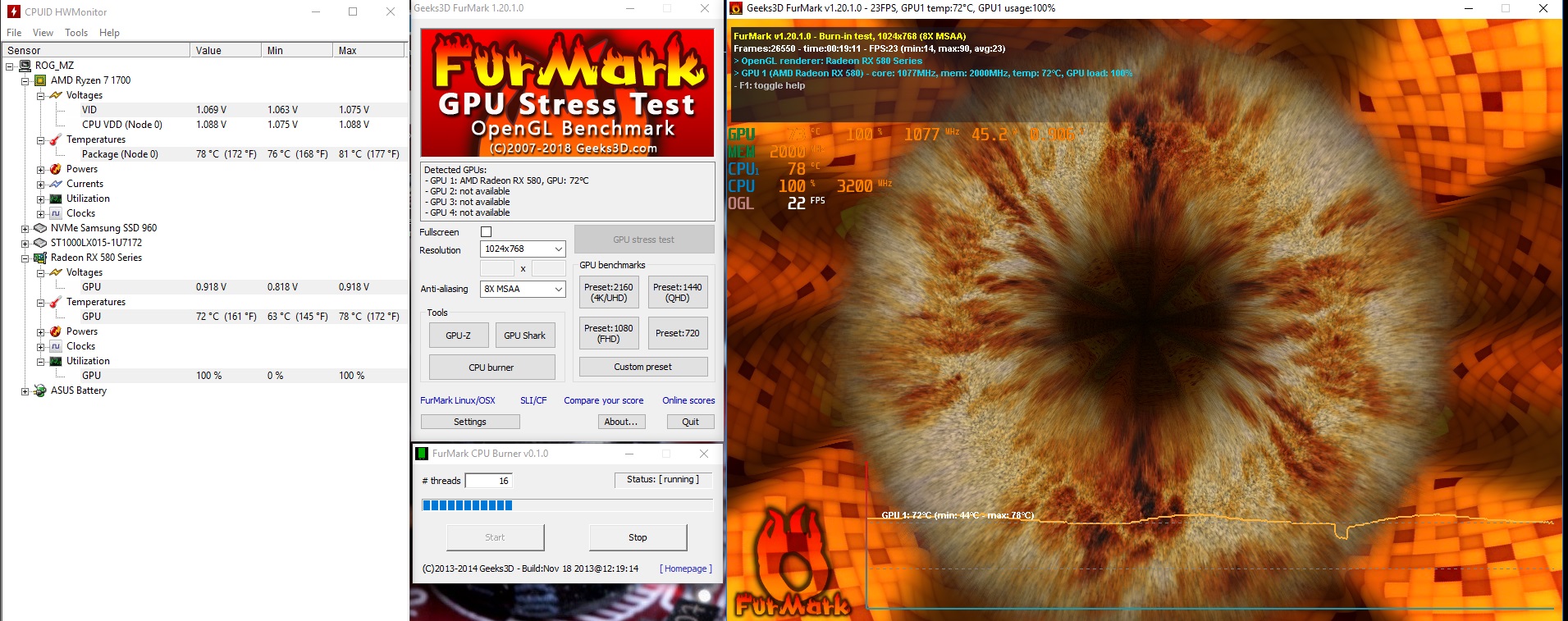
Task: Run the Preset:1080 (FHD) benchmark
Action: pyautogui.click(x=609, y=333)
